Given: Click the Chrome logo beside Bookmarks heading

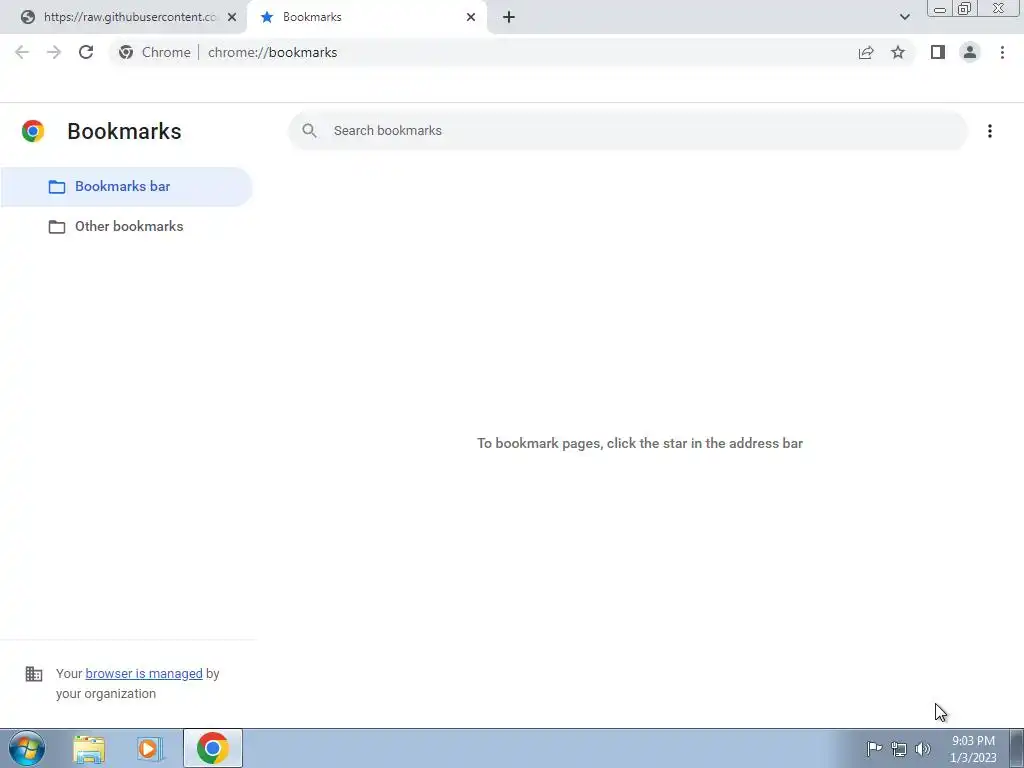Looking at the screenshot, I should coord(33,131).
